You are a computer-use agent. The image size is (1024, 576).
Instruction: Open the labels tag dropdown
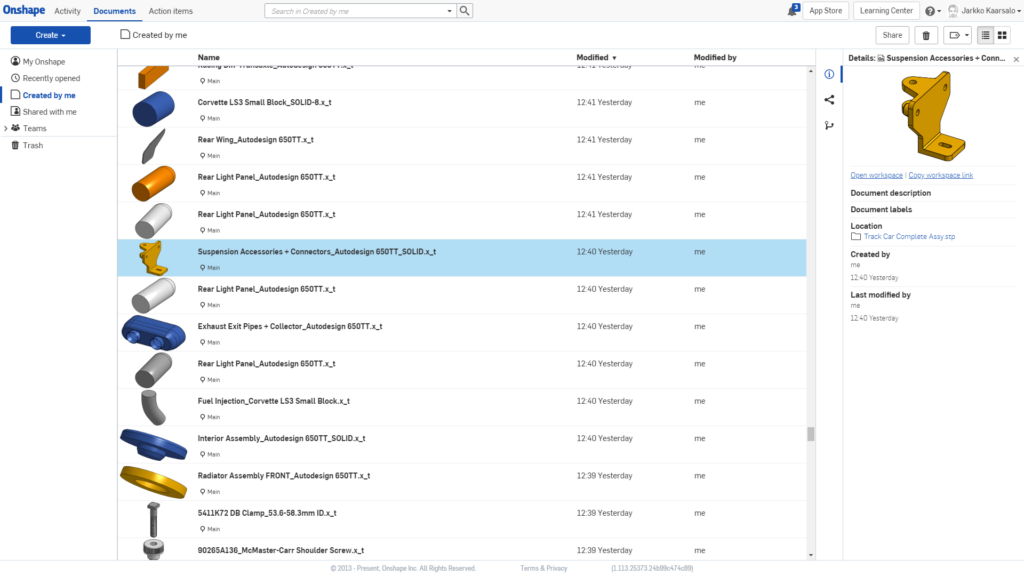point(958,35)
